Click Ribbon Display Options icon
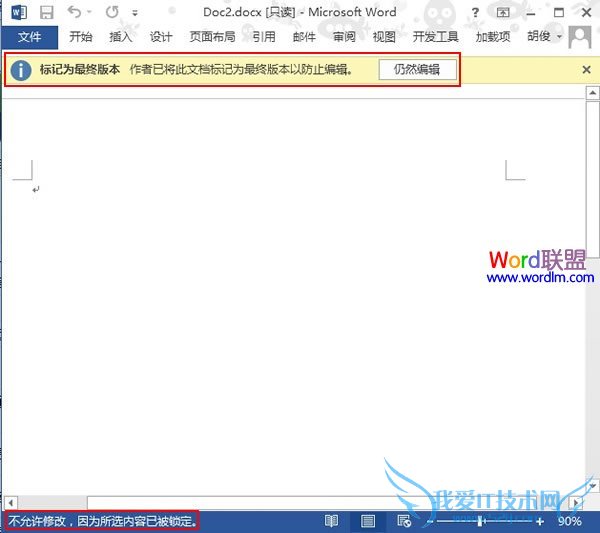The width and height of the screenshot is (600, 533). [x=503, y=13]
